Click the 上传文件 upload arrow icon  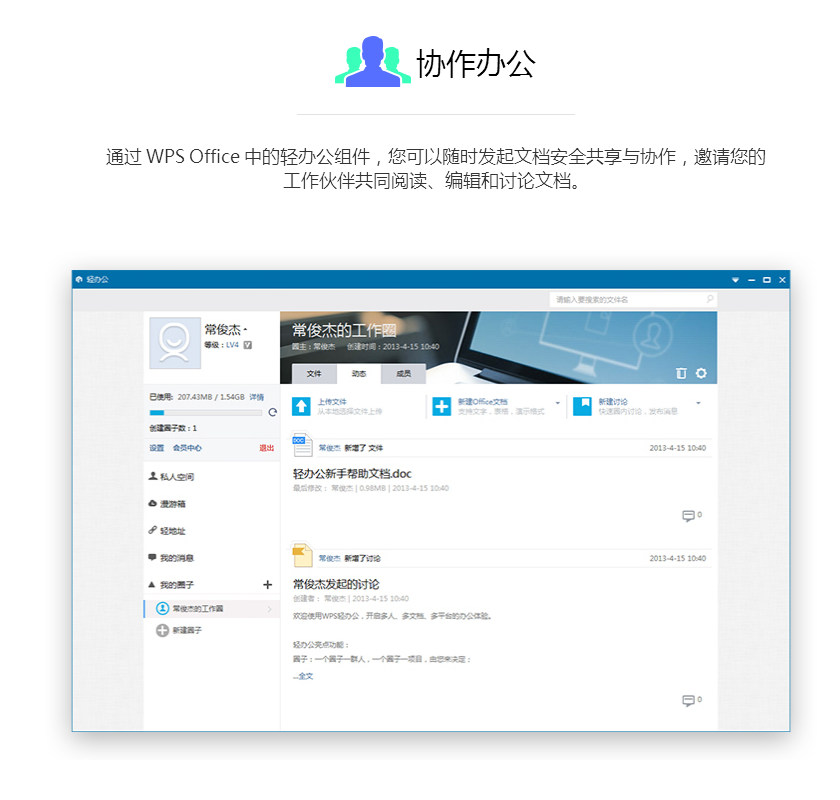(x=301, y=406)
